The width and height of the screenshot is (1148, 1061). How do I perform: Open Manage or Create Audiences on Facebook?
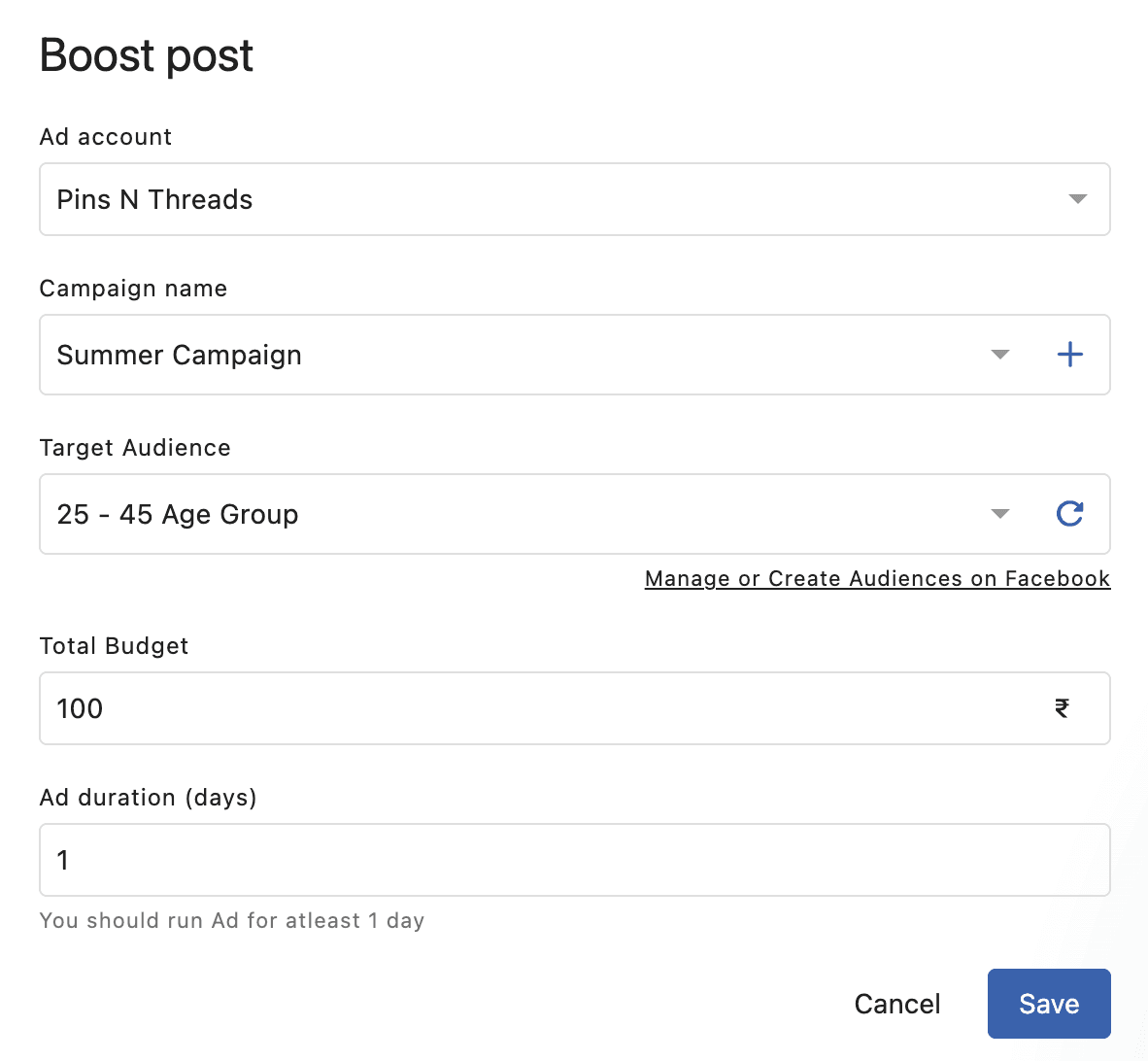(x=877, y=579)
